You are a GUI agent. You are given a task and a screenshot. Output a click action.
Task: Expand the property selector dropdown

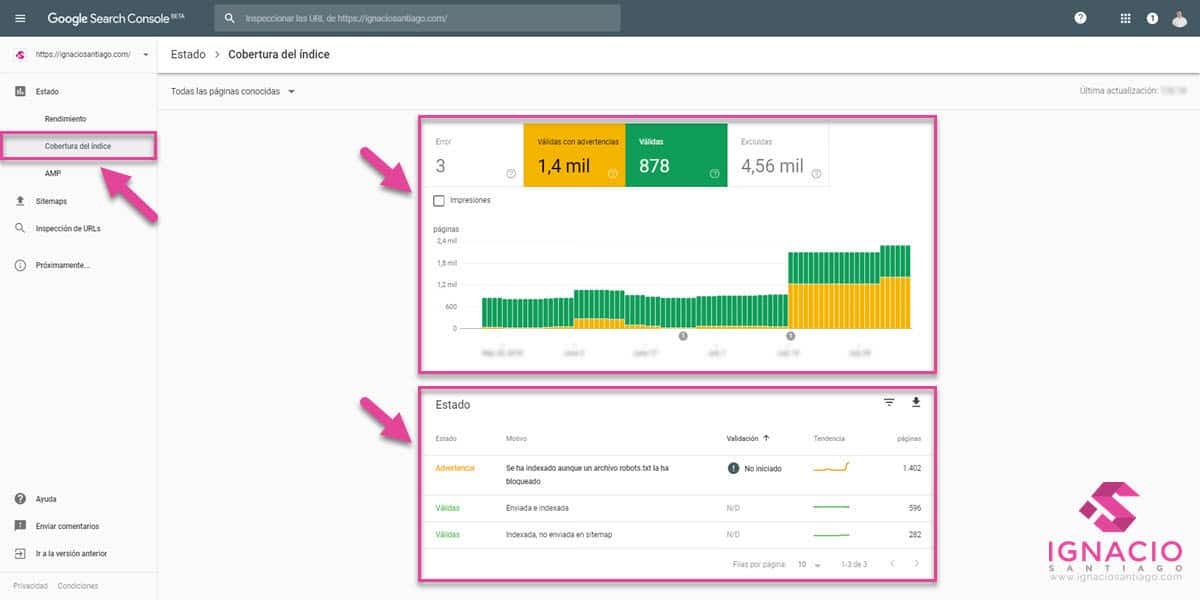point(146,54)
